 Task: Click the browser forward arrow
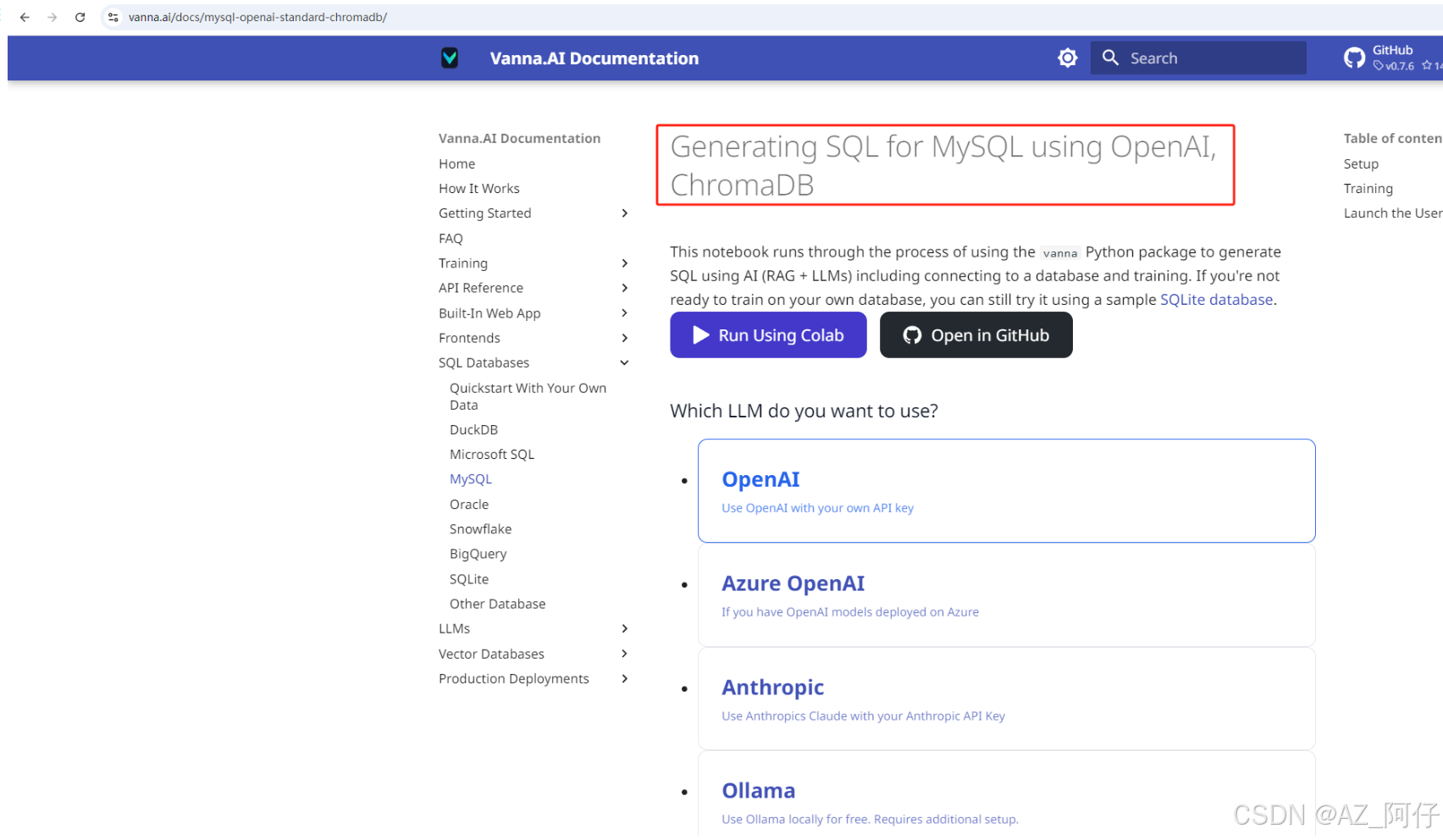point(53,17)
